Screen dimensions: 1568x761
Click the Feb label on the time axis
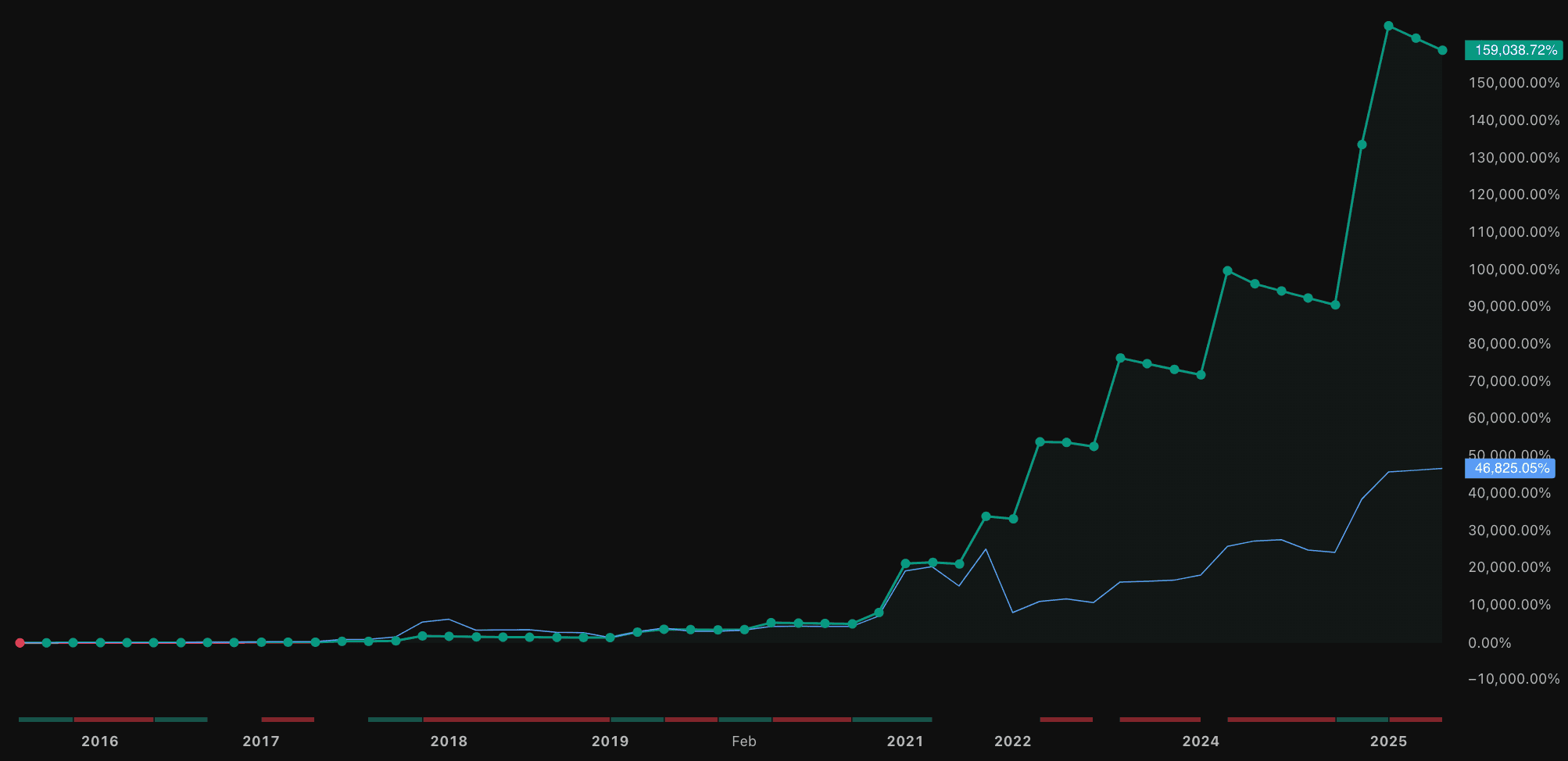click(x=743, y=741)
